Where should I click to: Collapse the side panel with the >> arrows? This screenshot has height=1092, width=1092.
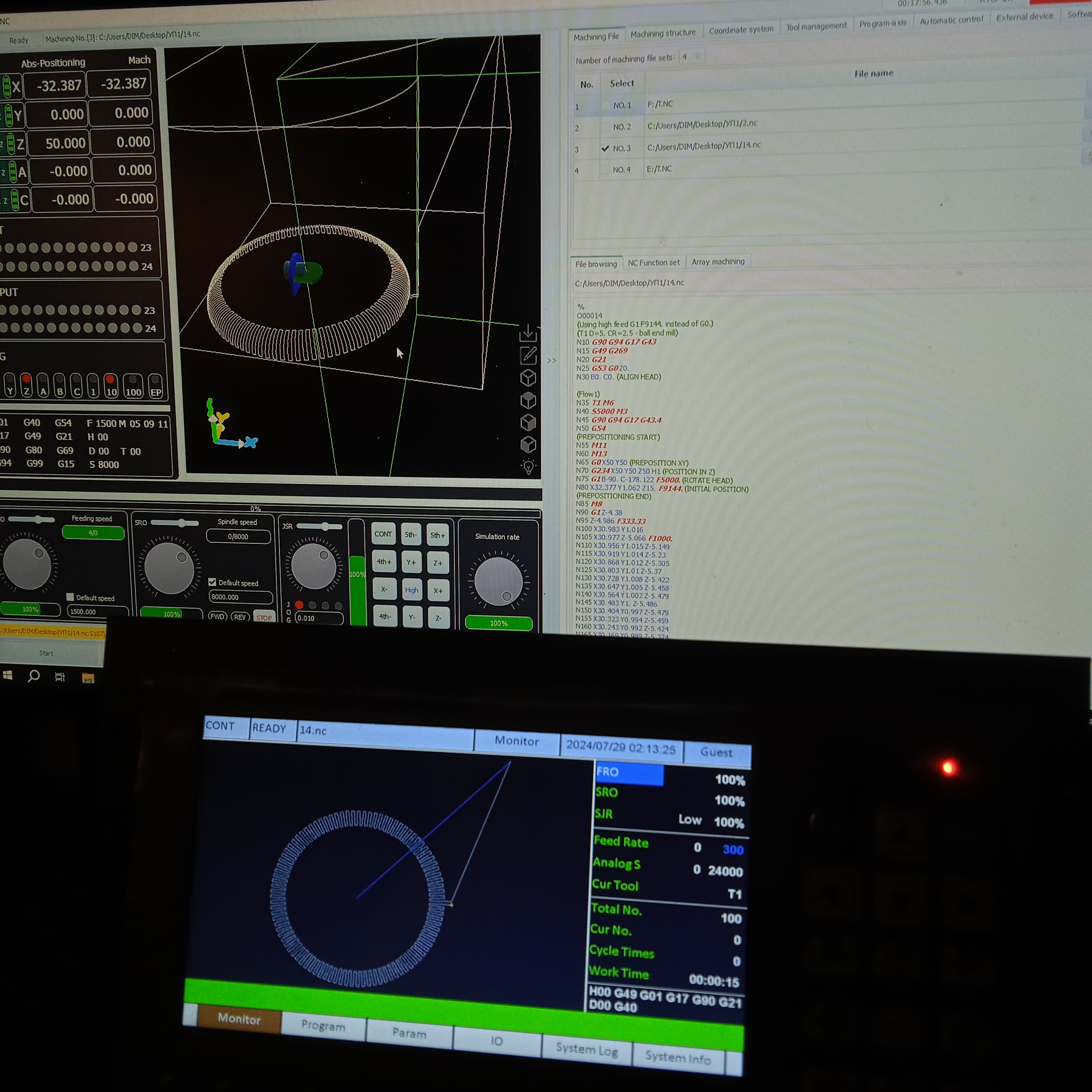[x=552, y=360]
